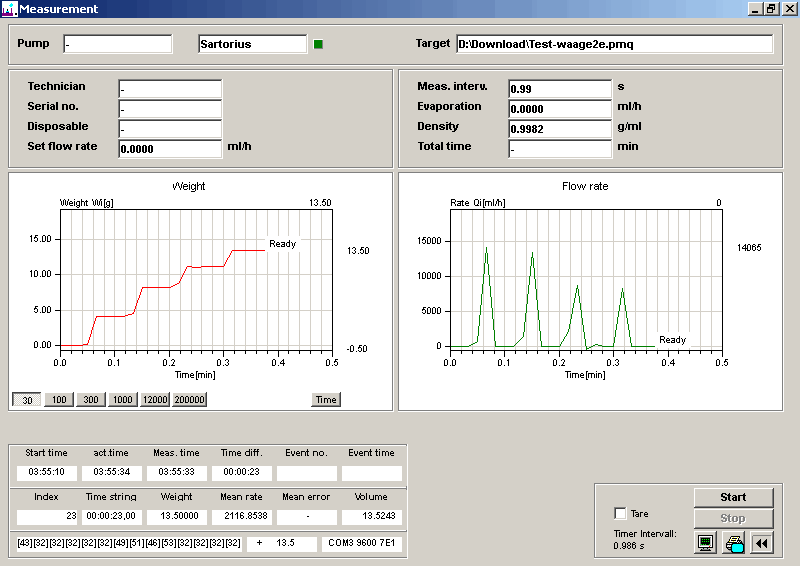Click the Start time value 03:55:10
800x566 pixels.
[46, 472]
